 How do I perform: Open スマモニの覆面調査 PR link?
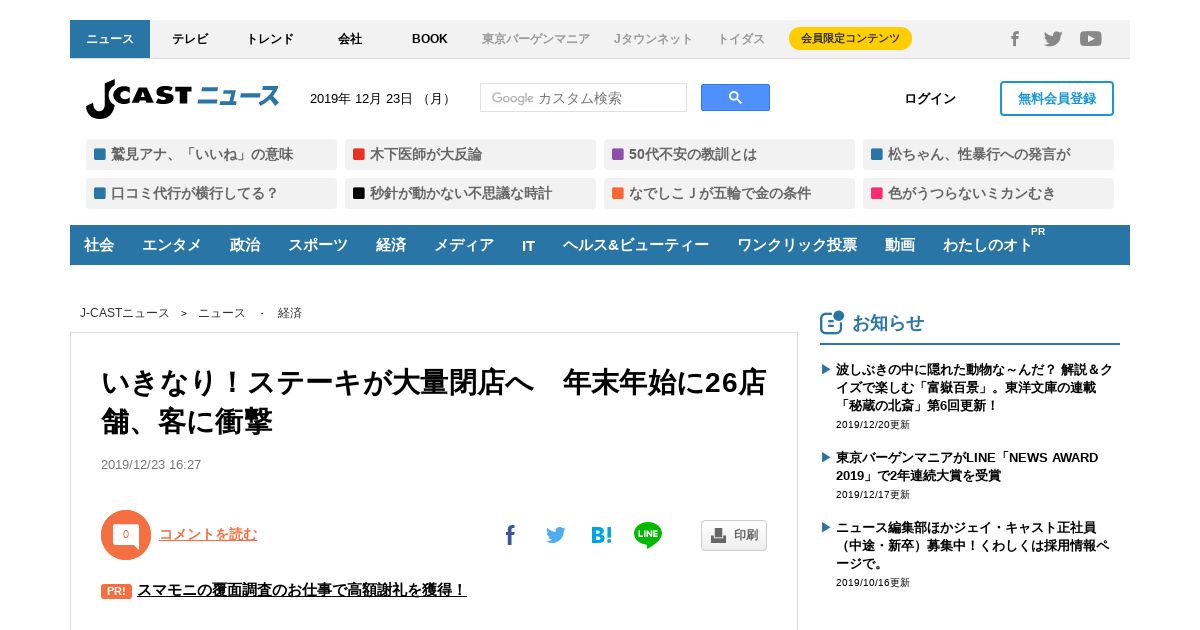[x=302, y=590]
